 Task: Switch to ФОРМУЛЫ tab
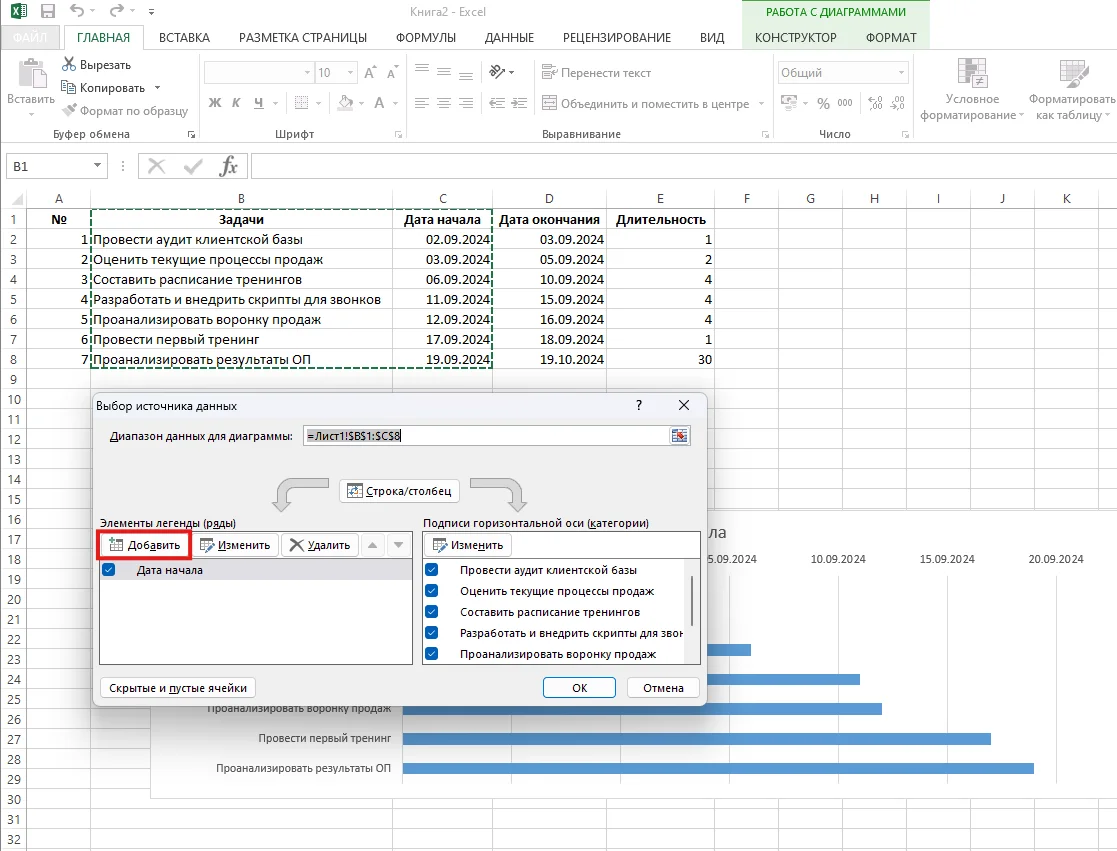[426, 38]
